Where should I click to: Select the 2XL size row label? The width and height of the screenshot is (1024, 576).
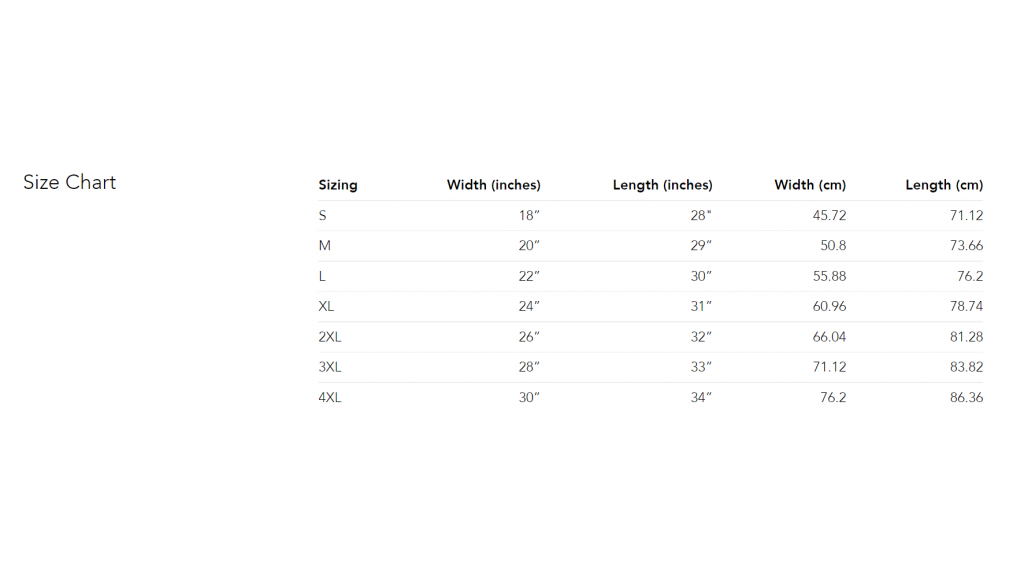[x=330, y=337]
